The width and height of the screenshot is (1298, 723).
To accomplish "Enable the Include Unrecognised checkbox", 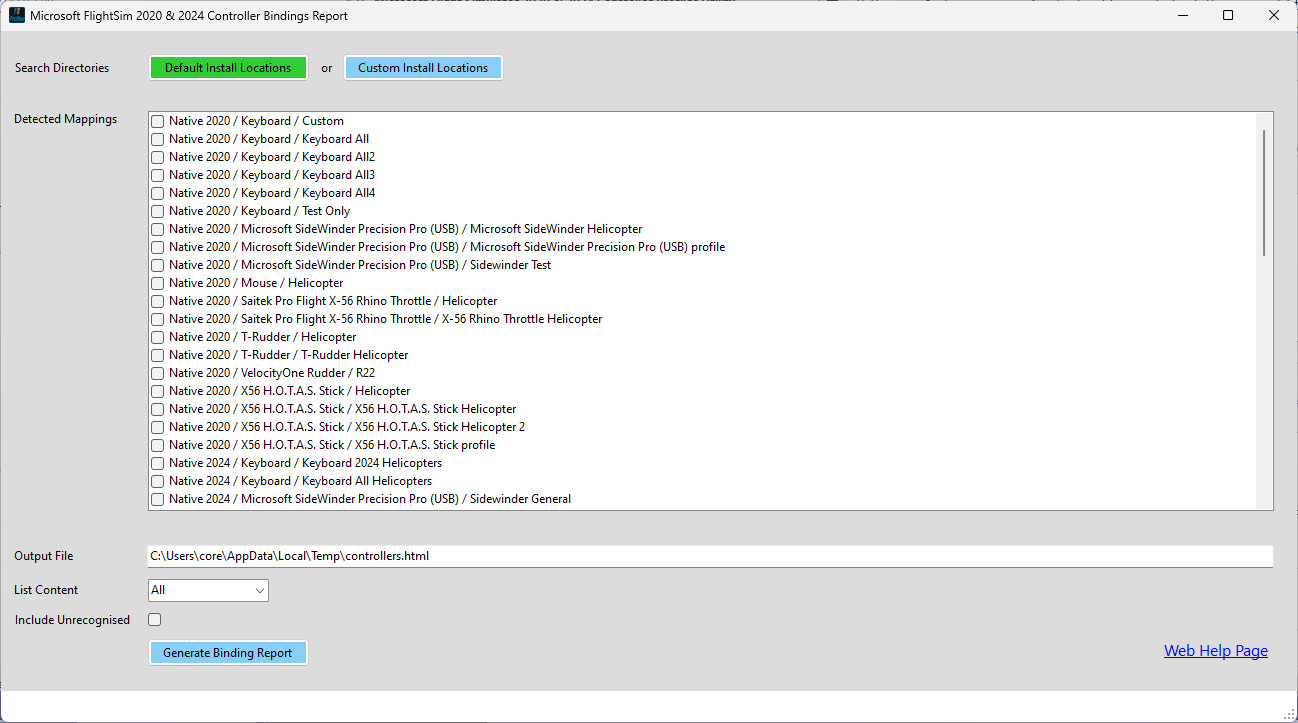I will [155, 620].
